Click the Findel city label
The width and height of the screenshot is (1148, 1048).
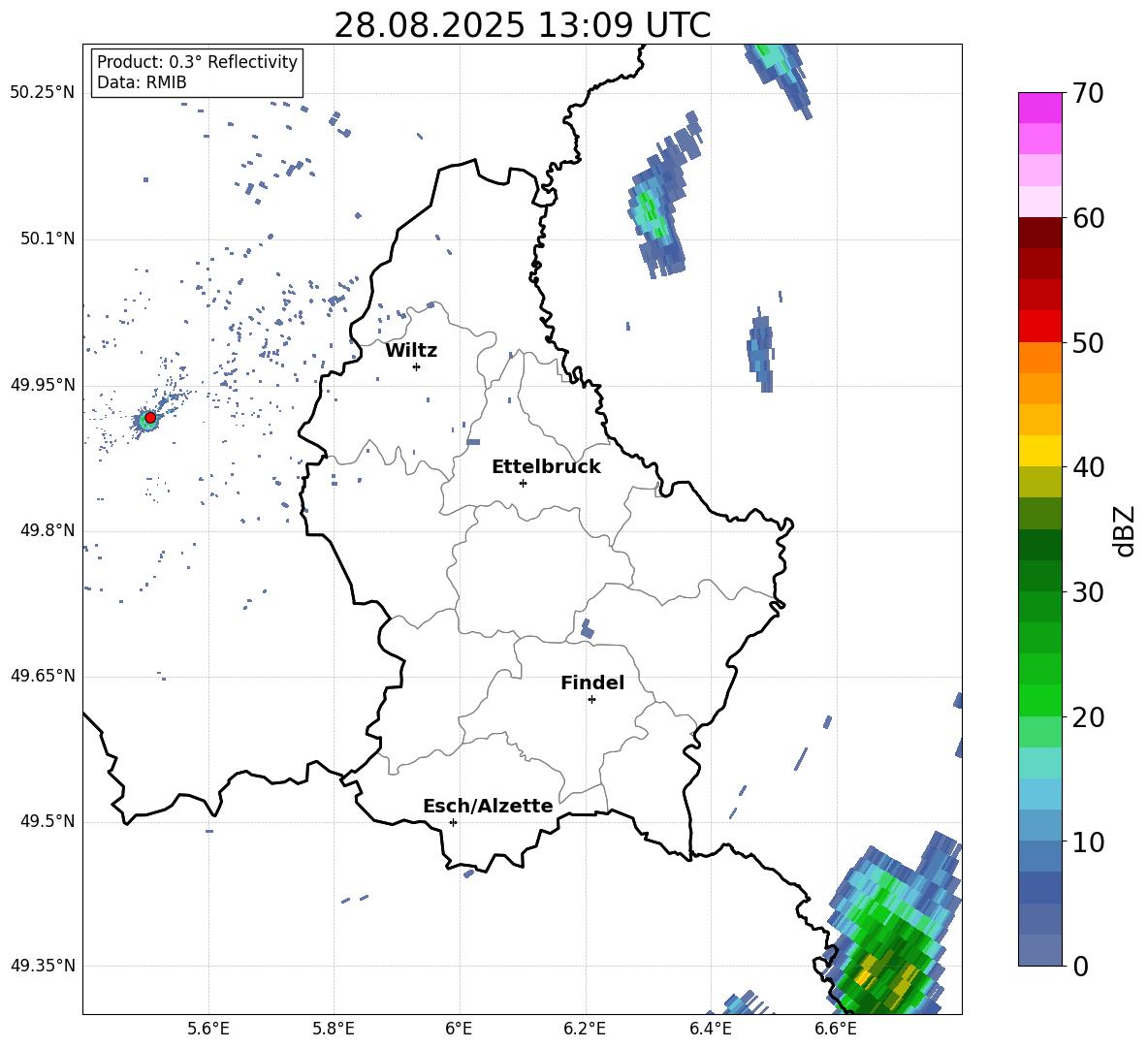tap(592, 683)
